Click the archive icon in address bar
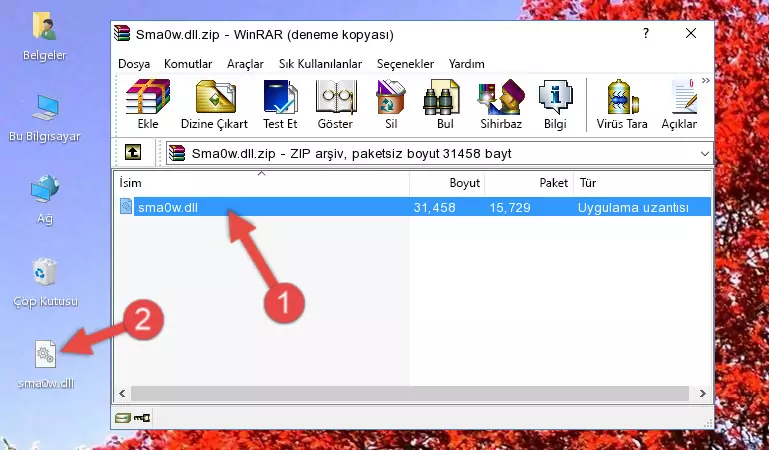The width and height of the screenshot is (769, 450). point(177,153)
